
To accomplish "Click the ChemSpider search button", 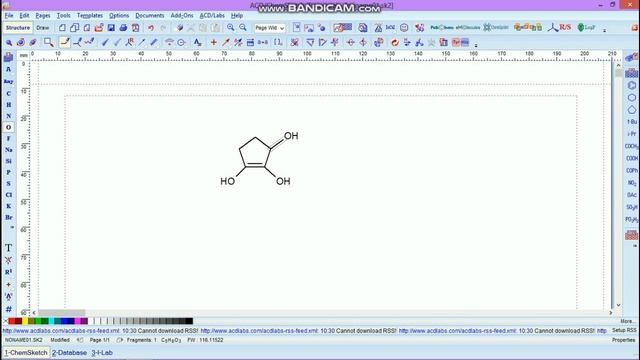I will [x=496, y=28].
